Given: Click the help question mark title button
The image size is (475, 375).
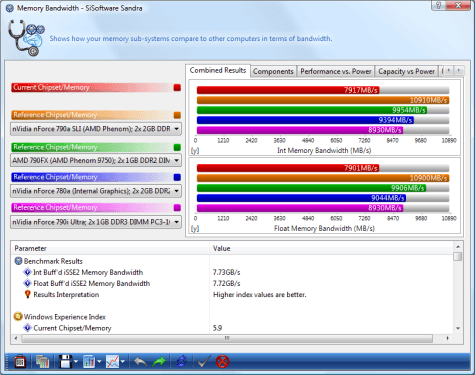Looking at the screenshot, I should point(439,5).
